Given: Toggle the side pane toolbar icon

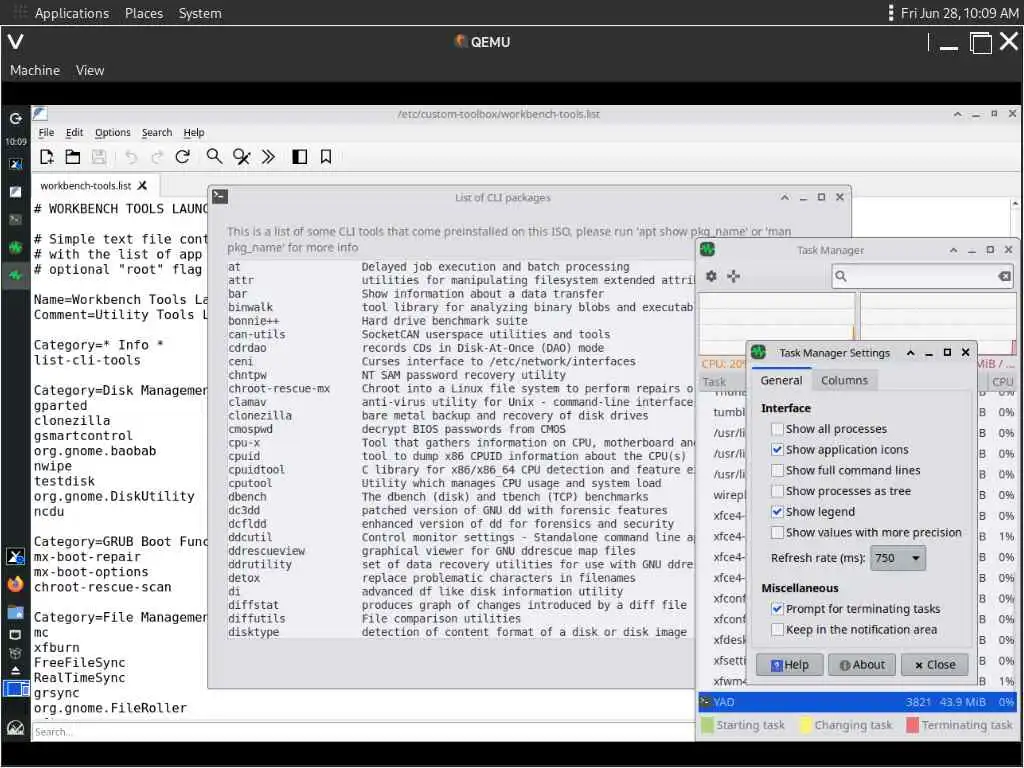Looking at the screenshot, I should point(299,157).
